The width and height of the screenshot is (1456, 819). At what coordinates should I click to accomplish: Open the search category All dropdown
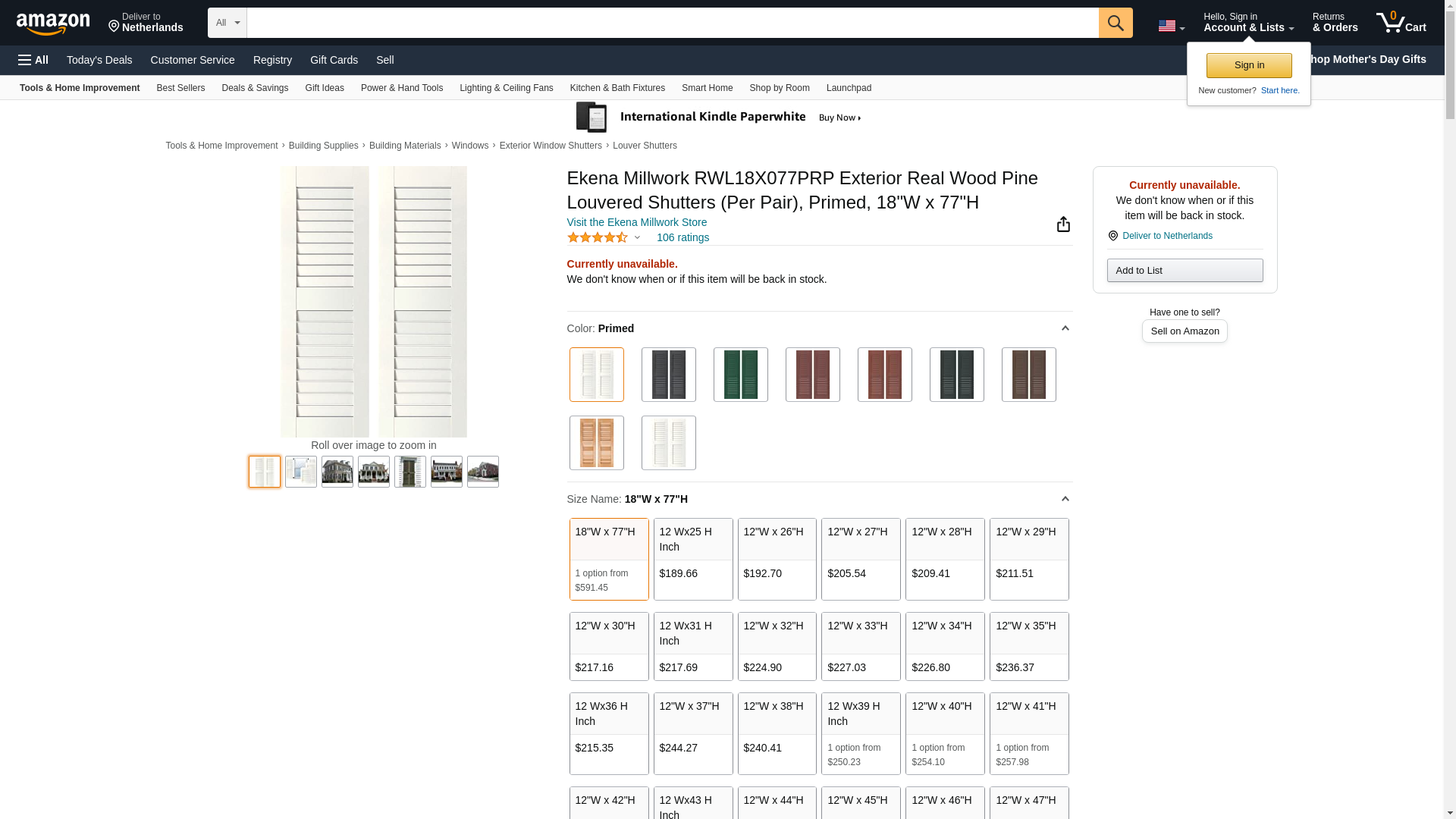(227, 23)
